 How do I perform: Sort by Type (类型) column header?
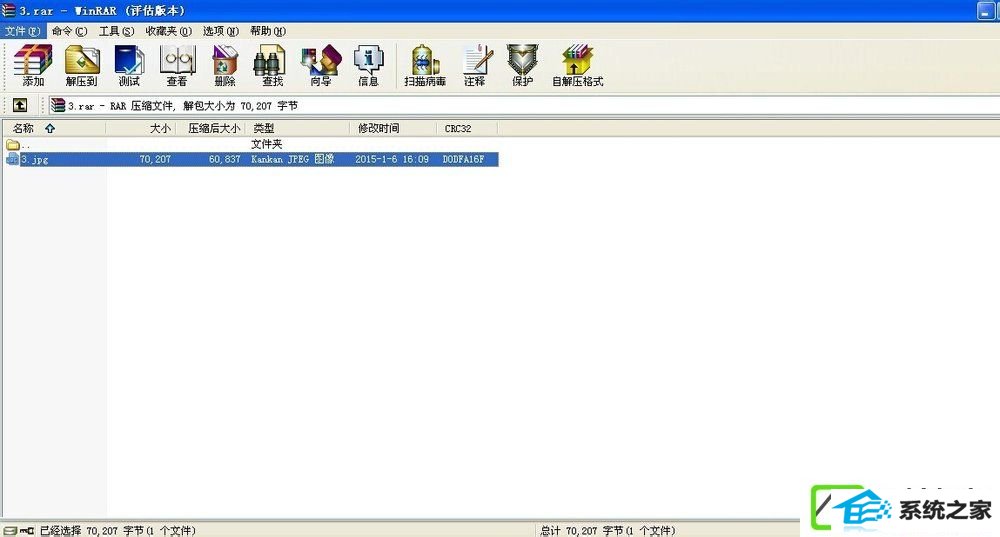[x=298, y=128]
